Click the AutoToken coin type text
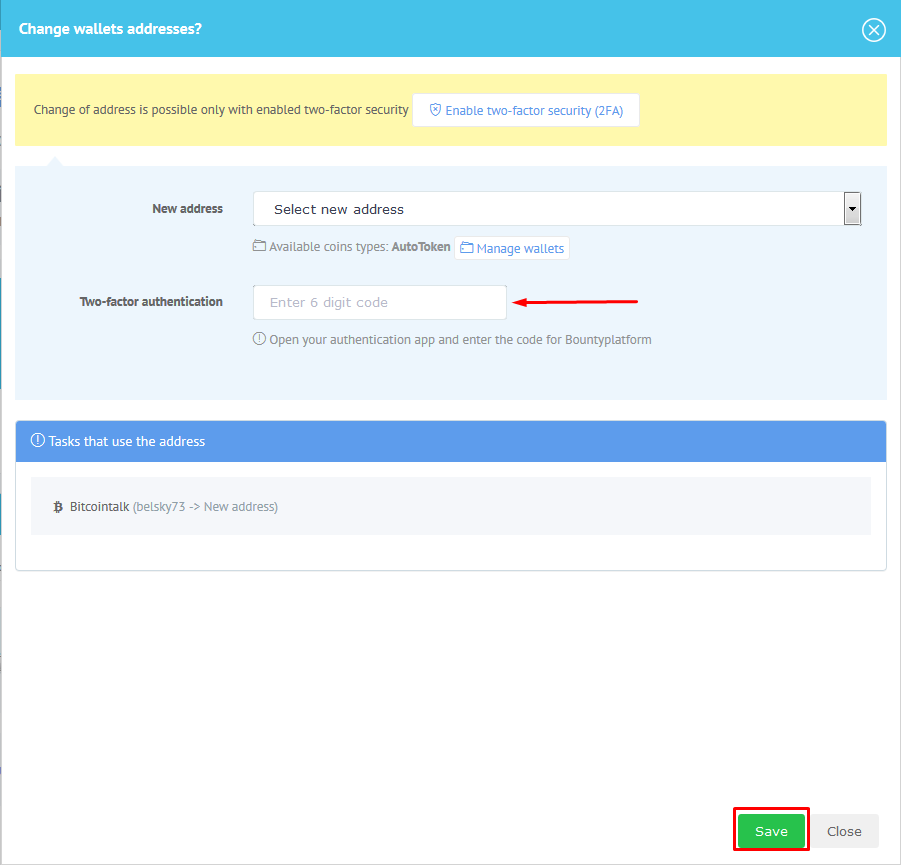 tap(421, 247)
